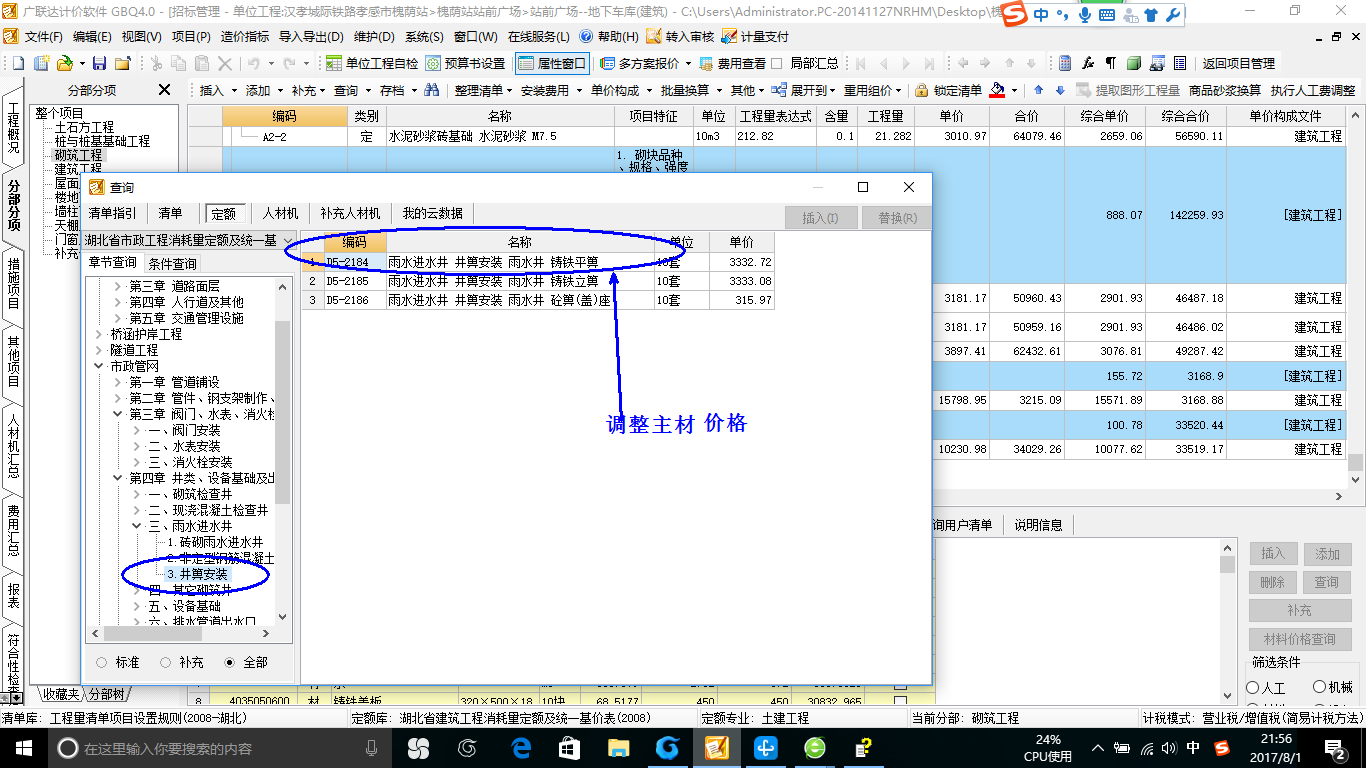Open 单位工程自检 self-check tool

(x=374, y=63)
